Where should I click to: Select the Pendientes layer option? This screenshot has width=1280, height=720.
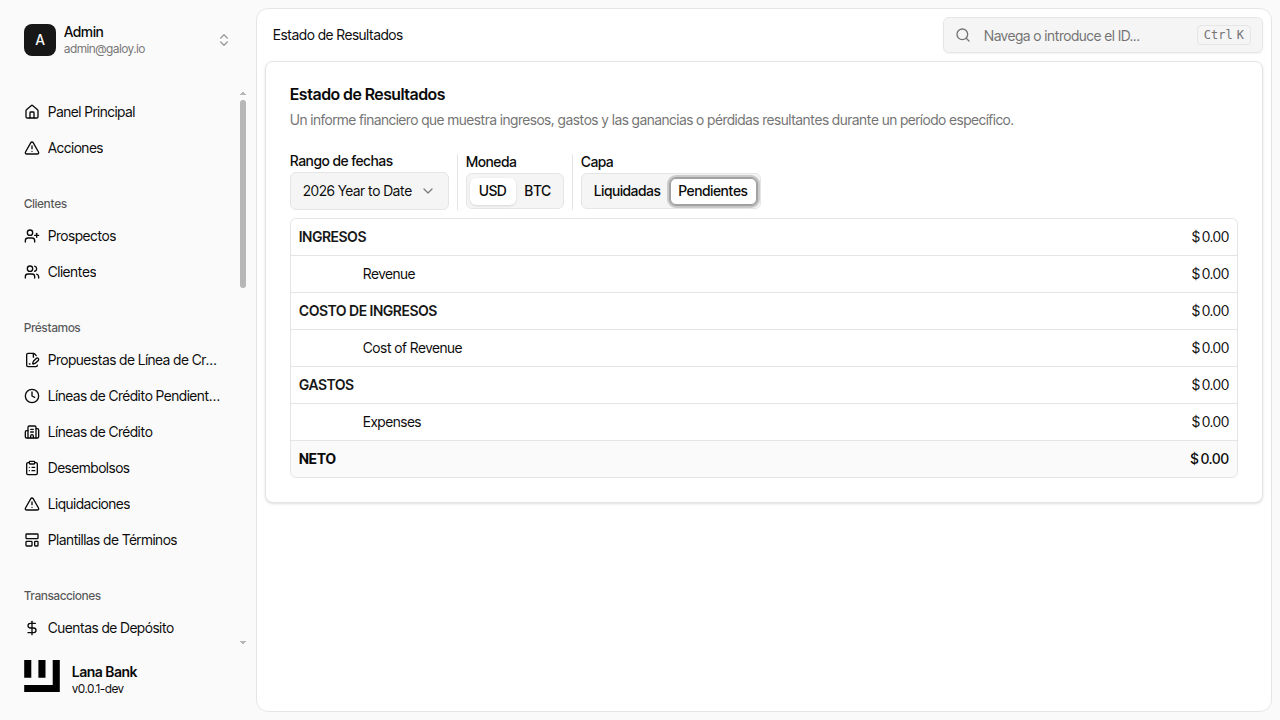(x=713, y=191)
